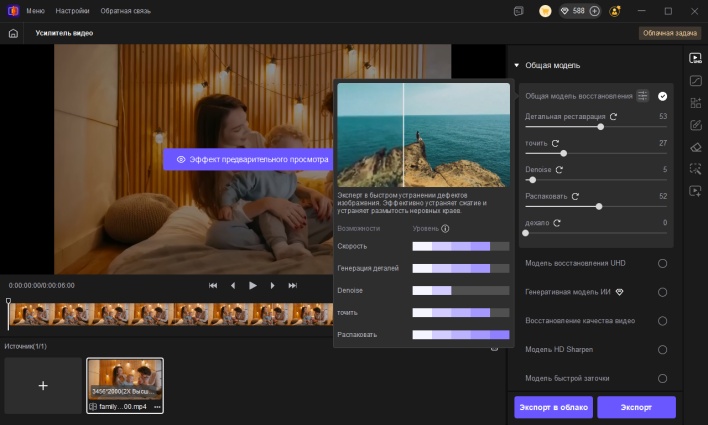Viewport: 708px width, 425px height.
Task: Open the Настройки menu
Action: pos(73,11)
